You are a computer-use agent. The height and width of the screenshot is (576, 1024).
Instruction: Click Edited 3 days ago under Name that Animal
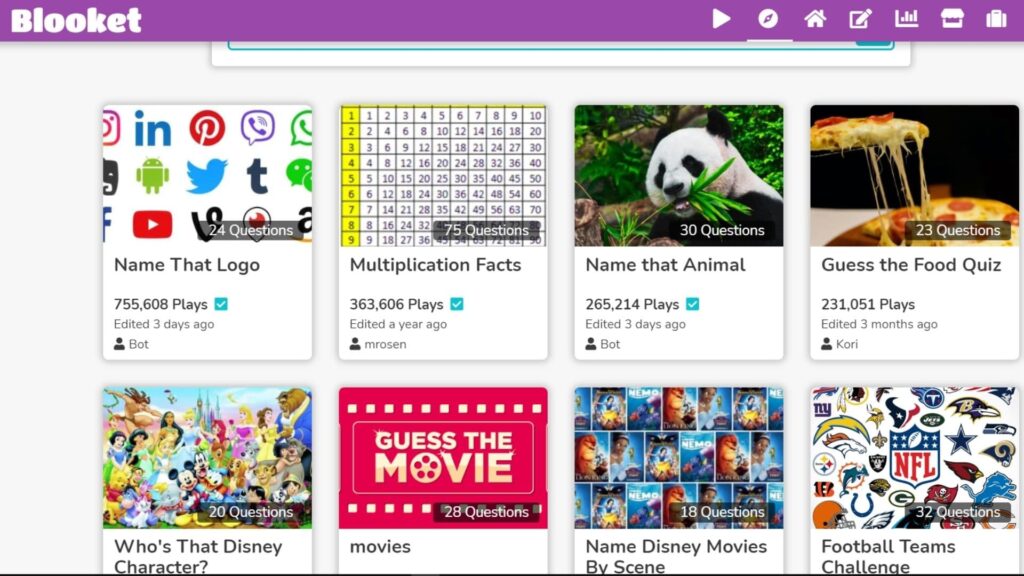coord(635,324)
